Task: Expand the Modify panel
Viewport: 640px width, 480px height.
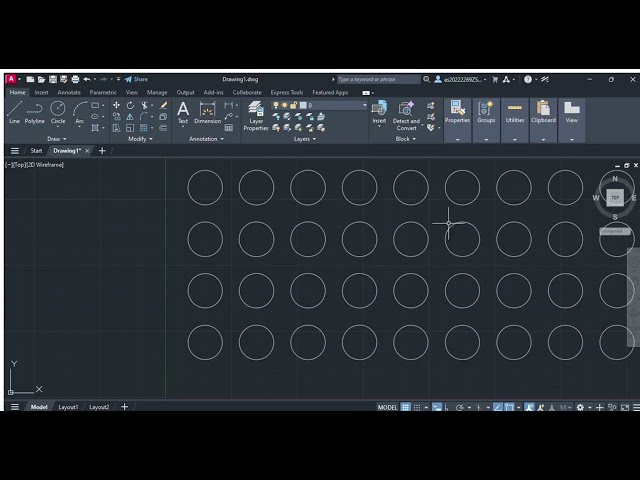Action: 140,139
